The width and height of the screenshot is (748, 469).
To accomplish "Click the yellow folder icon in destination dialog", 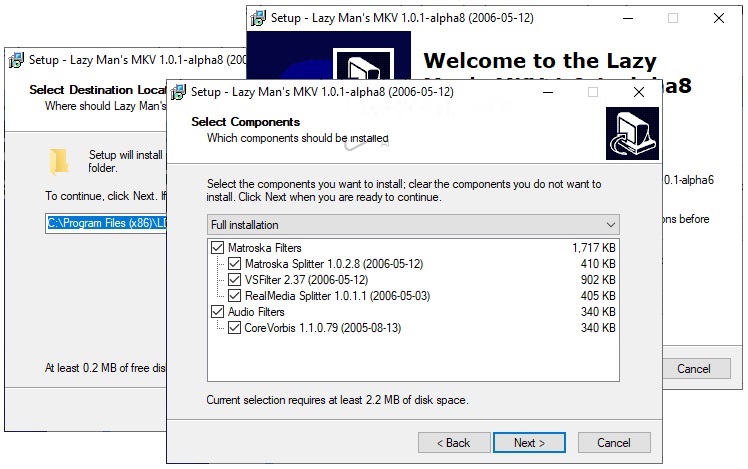I will pyautogui.click(x=60, y=160).
